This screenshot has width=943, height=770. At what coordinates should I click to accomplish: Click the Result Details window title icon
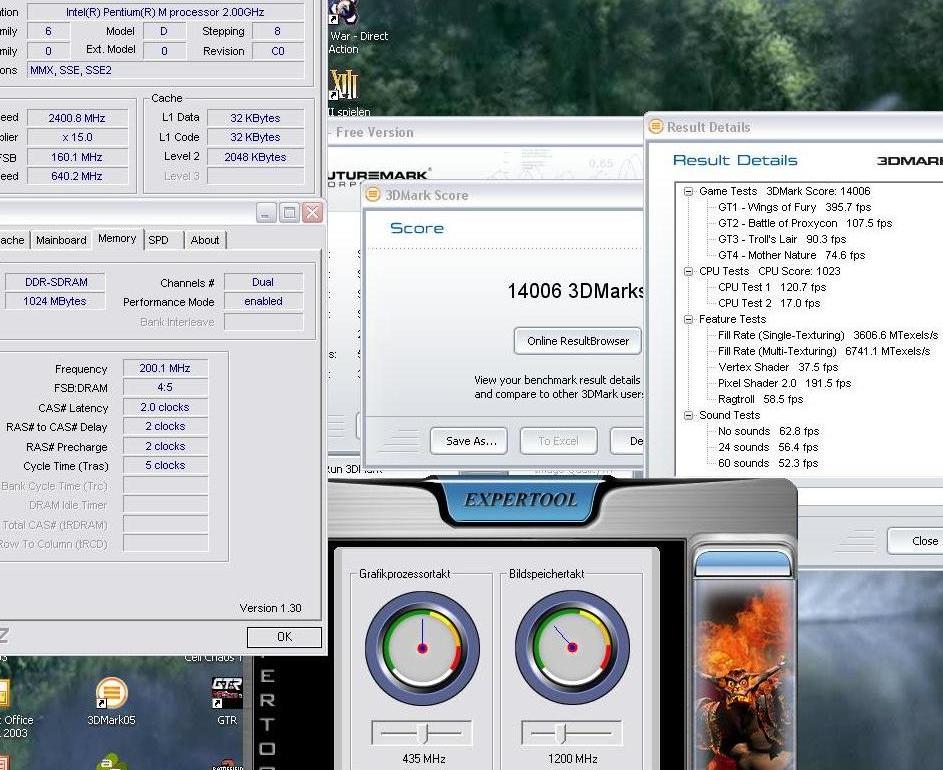[656, 127]
